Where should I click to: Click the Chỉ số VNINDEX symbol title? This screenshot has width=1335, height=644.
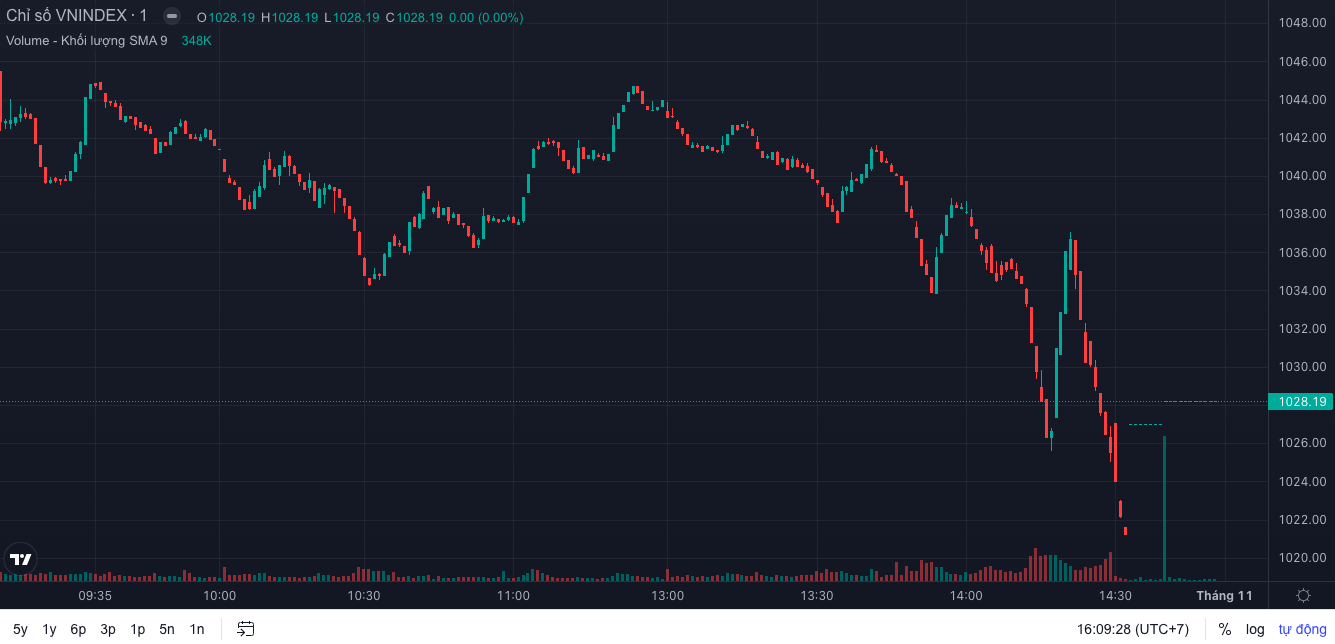click(77, 16)
